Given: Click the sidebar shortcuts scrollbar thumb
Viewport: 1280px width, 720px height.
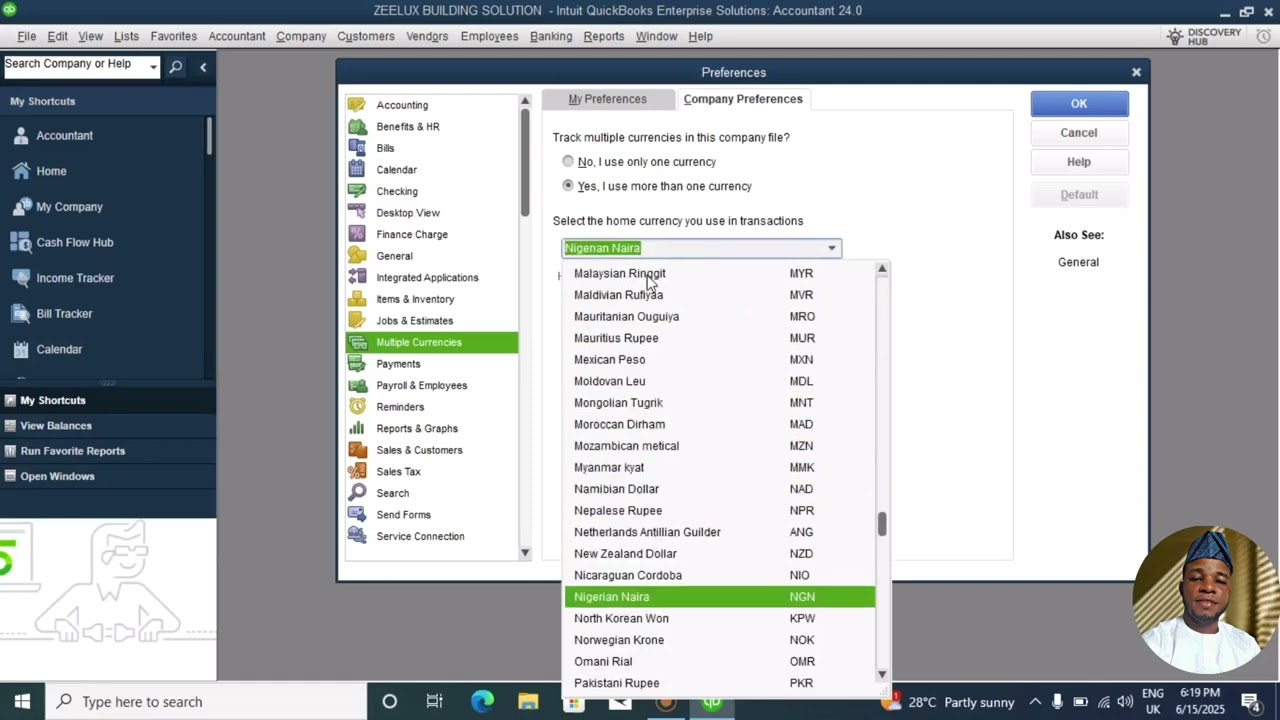Looking at the screenshot, I should point(209,136).
